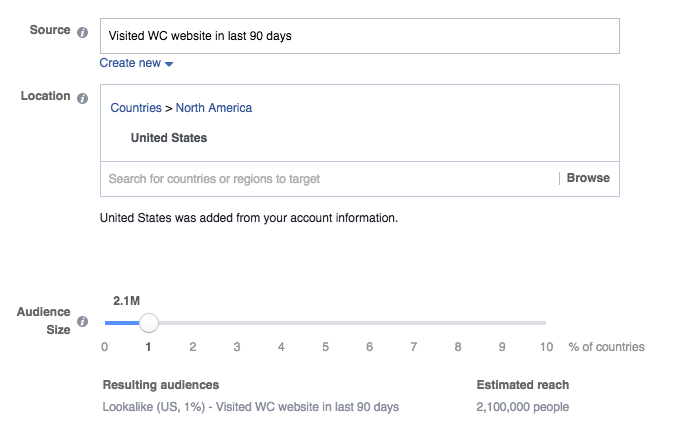Select United States in location list
Image resolution: width=681 pixels, height=422 pixels.
click(169, 138)
